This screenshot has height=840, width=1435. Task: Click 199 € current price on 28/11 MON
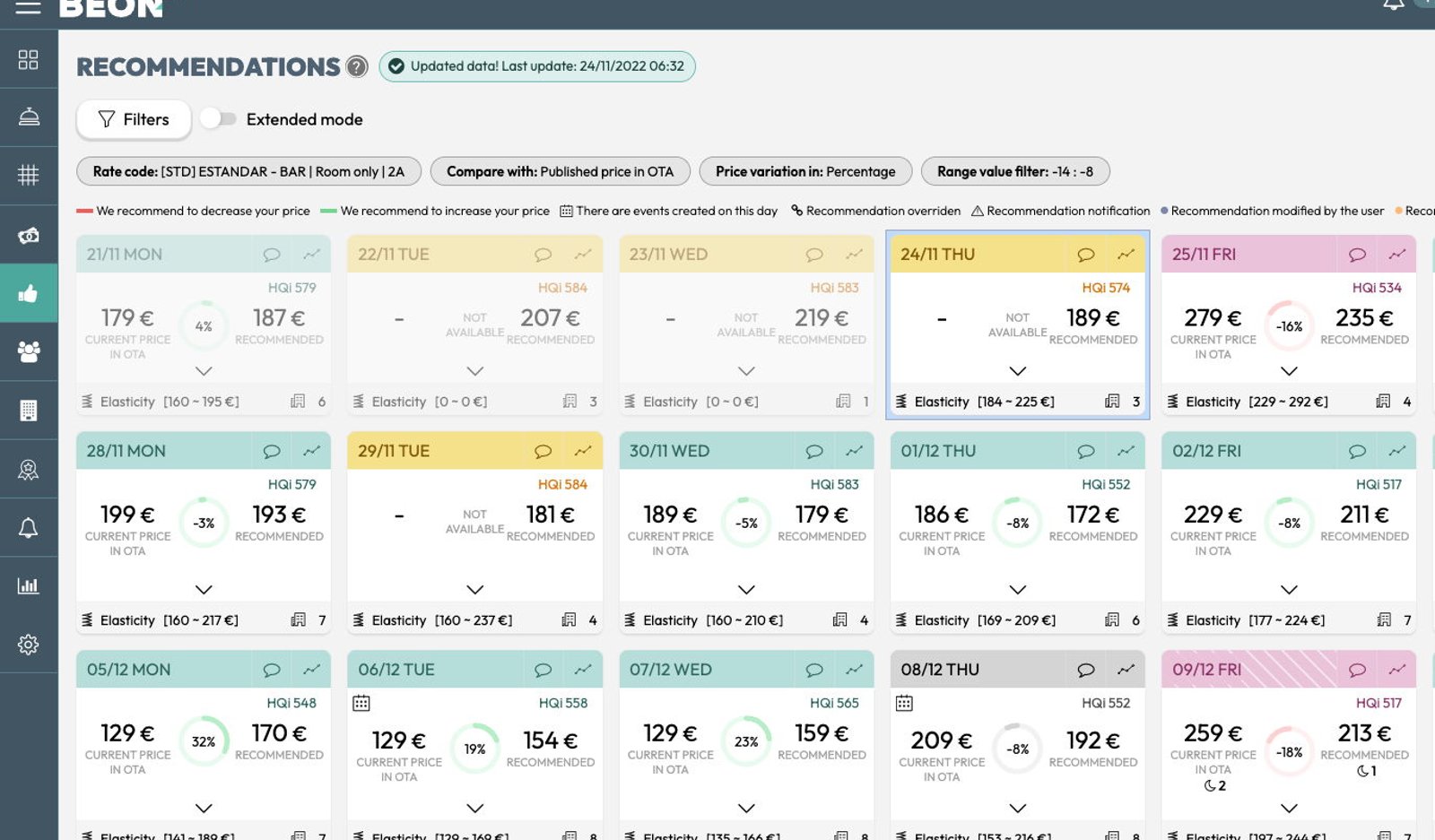(x=127, y=515)
